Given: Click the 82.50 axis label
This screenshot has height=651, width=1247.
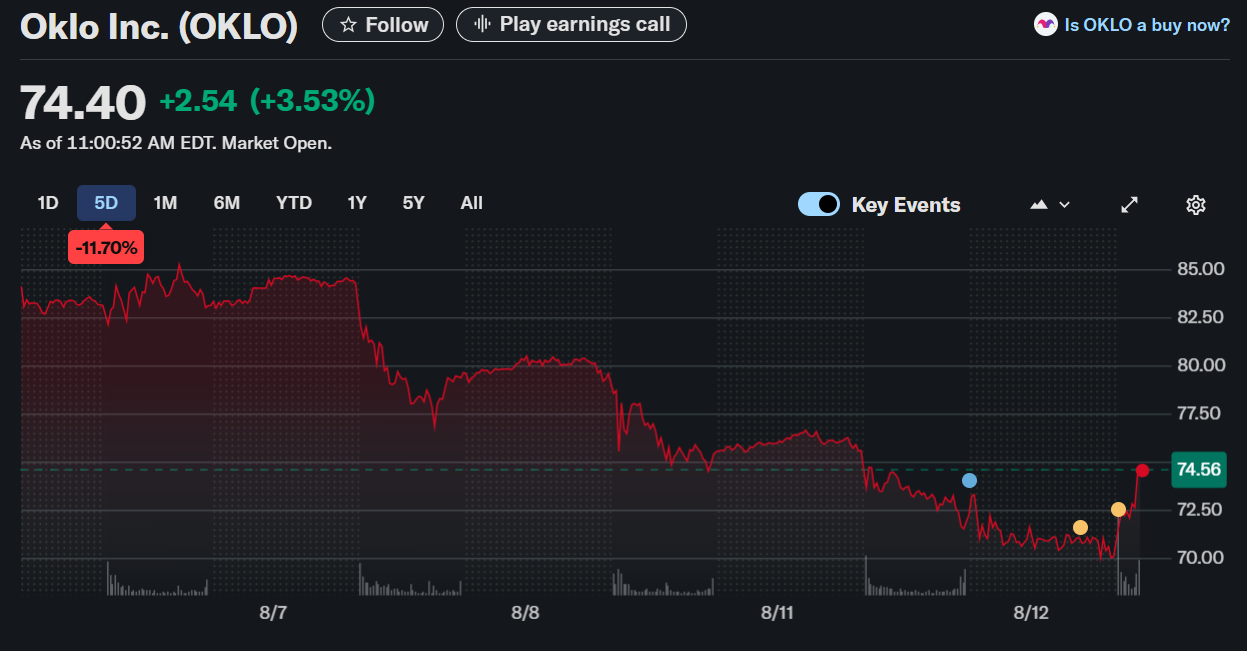Looking at the screenshot, I should pos(1201,317).
